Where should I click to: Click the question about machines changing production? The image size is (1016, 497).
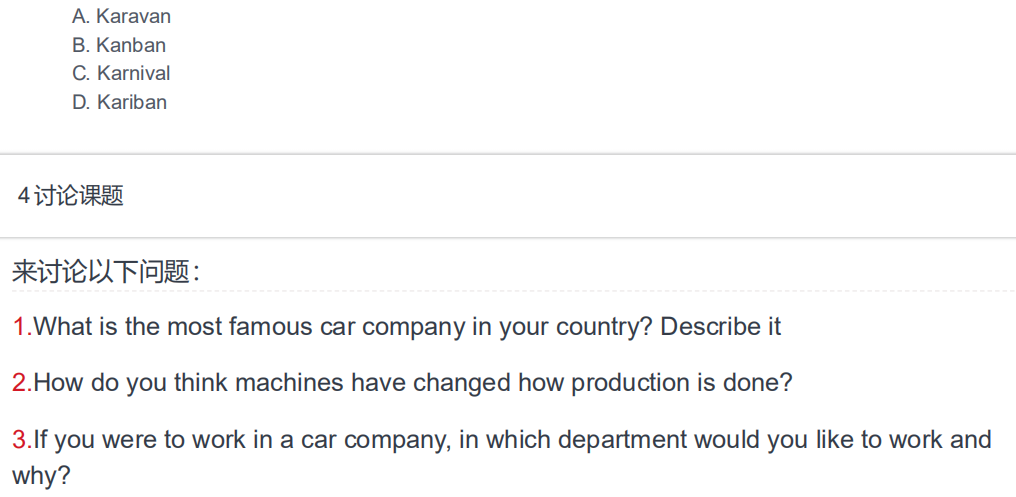412,383
